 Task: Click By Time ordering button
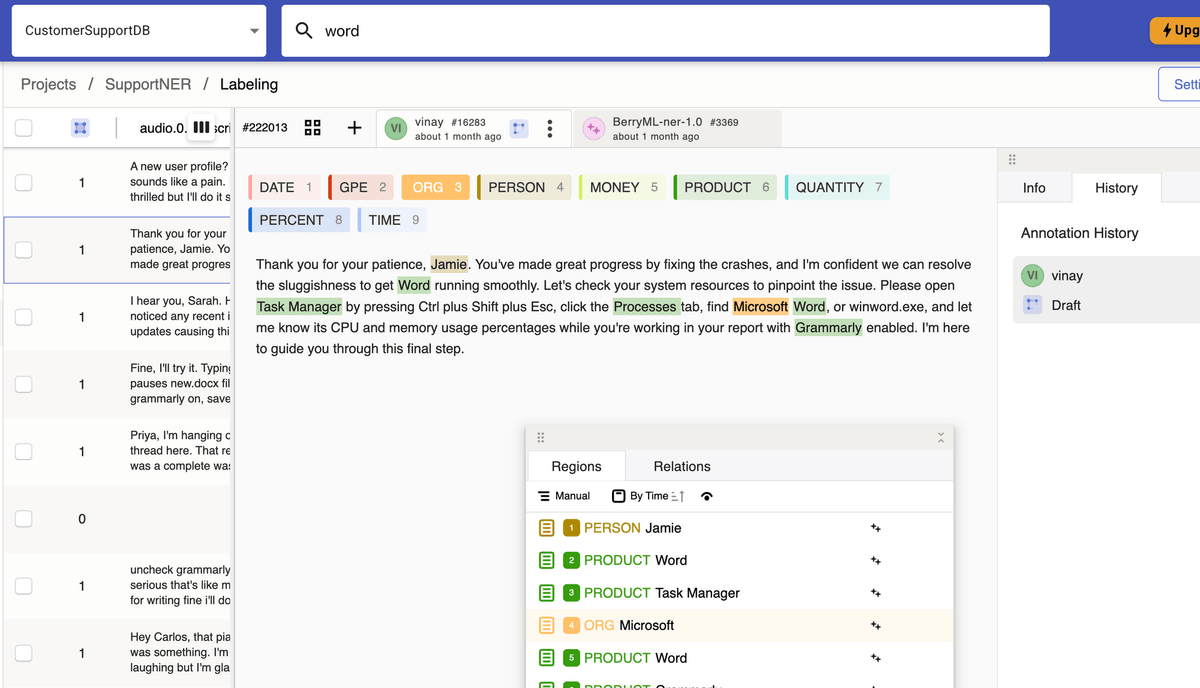[x=648, y=496]
